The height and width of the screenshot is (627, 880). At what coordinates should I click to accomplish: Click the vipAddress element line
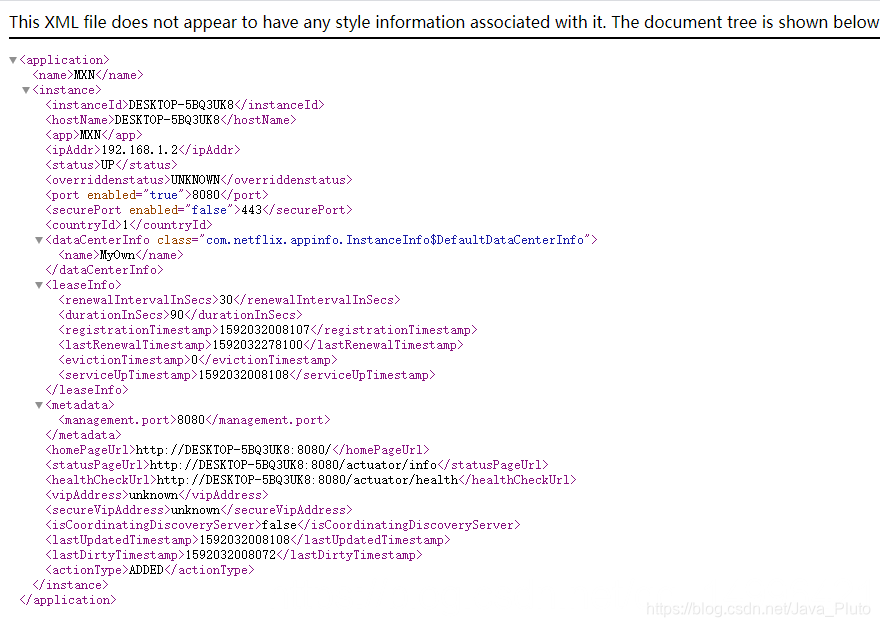[157, 495]
